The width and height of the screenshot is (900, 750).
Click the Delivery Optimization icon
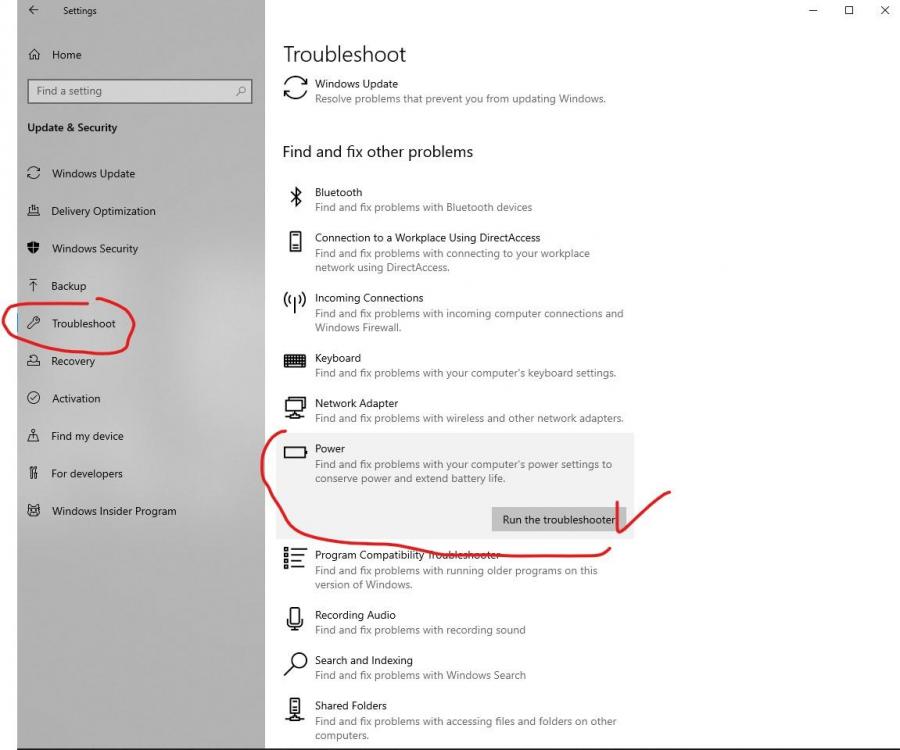click(34, 211)
